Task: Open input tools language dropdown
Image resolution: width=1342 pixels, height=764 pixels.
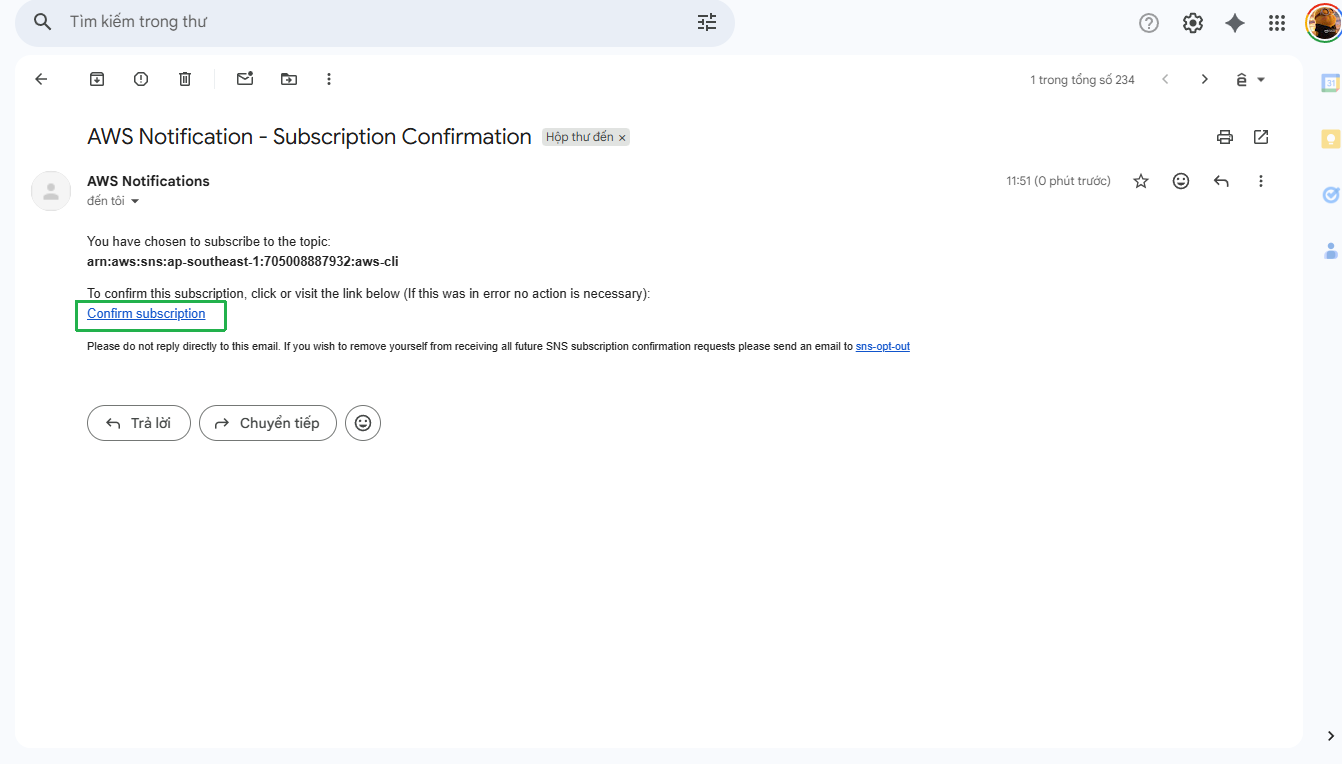Action: (x=1250, y=80)
